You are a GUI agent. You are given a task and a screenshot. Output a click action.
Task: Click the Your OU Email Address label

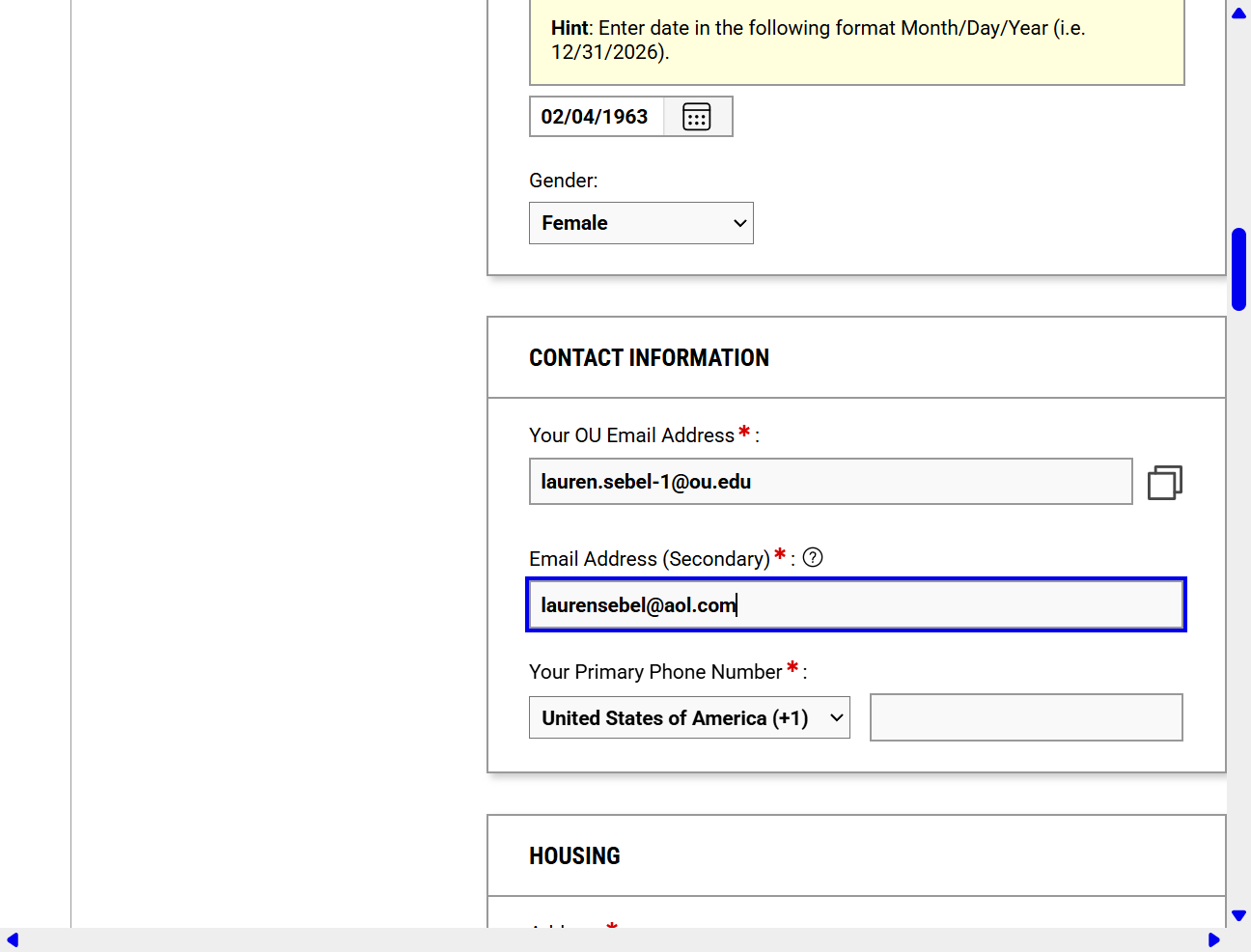point(631,435)
